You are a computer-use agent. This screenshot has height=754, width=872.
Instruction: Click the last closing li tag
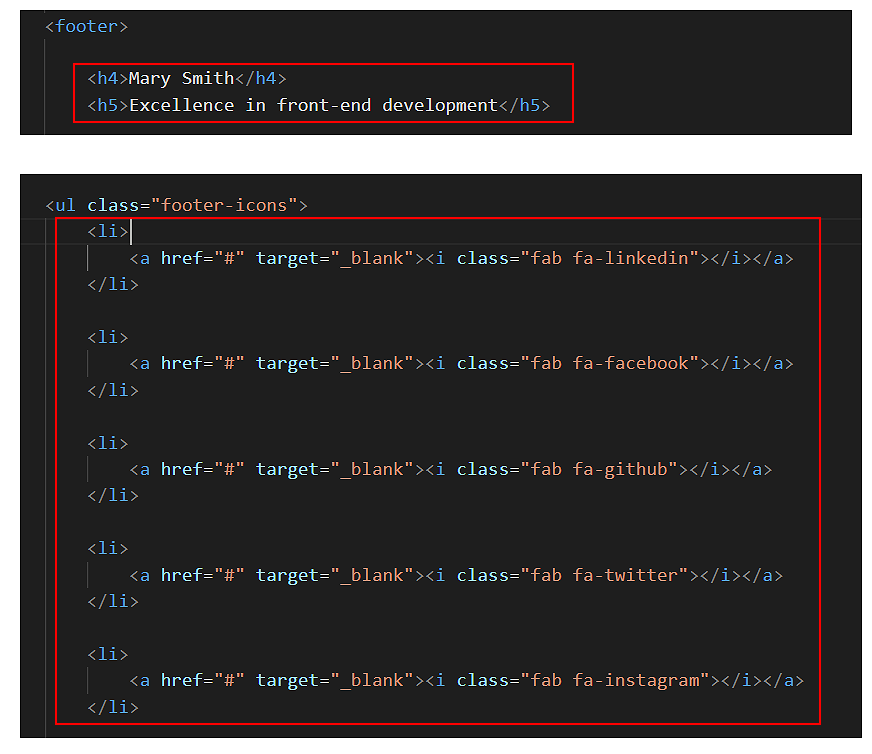click(112, 707)
